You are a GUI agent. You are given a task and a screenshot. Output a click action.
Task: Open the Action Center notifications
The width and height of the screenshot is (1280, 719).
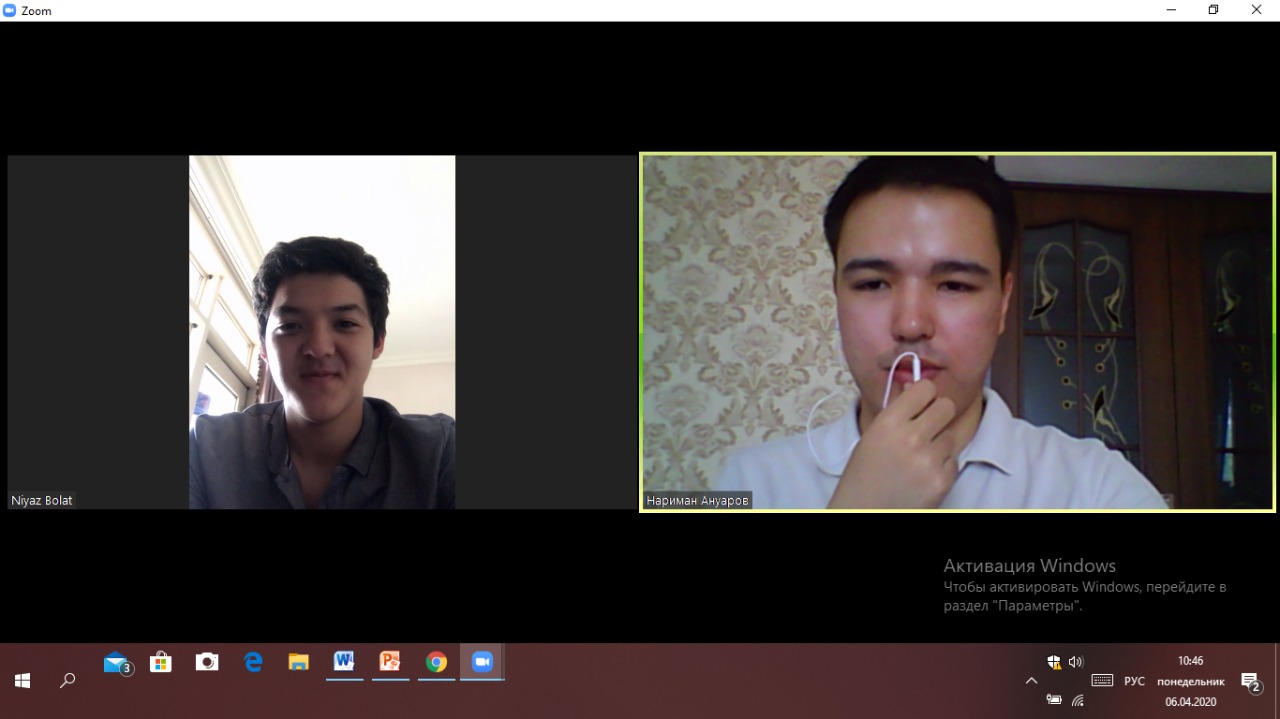click(1251, 681)
